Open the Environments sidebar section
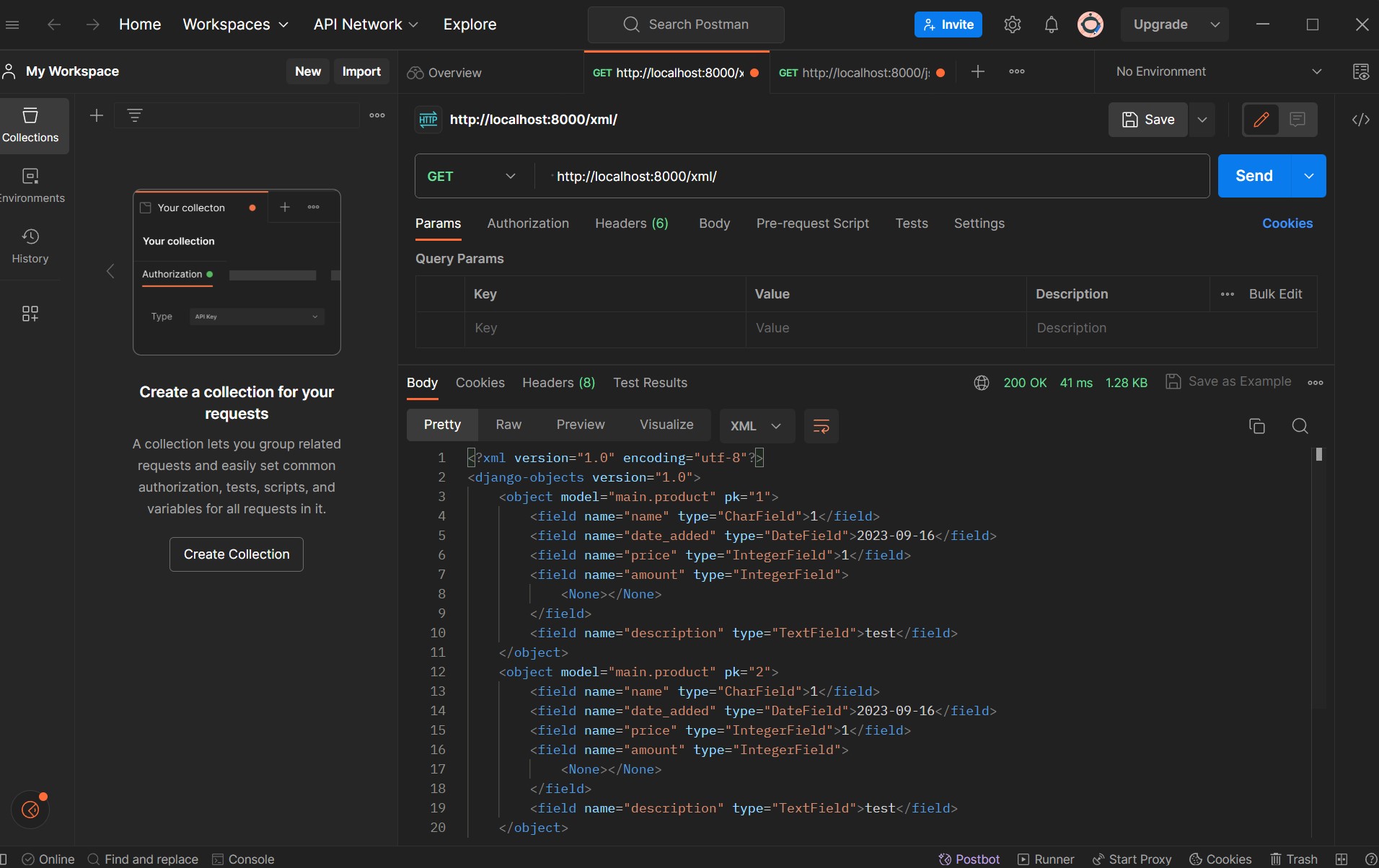This screenshot has width=1379, height=868. pos(30,186)
